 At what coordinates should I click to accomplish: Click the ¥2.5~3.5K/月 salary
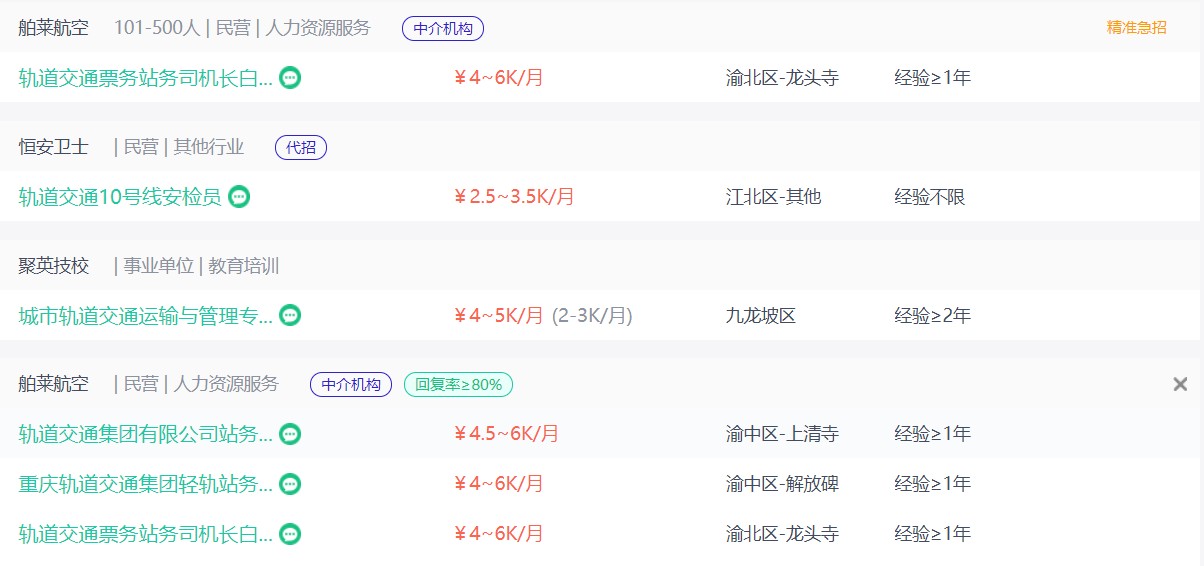click(x=514, y=197)
